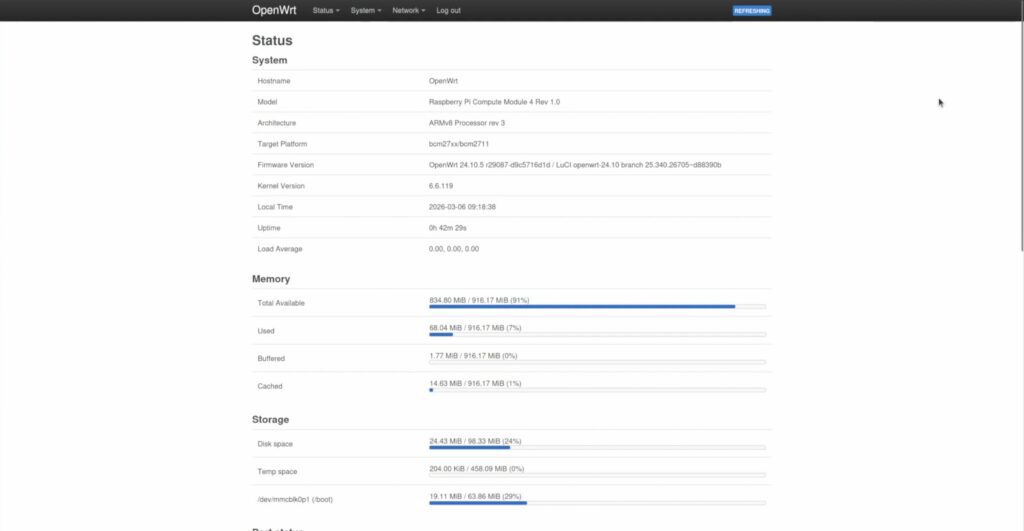Image resolution: width=1024 pixels, height=531 pixels.
Task: Open the System dropdown menu
Action: tap(366, 10)
